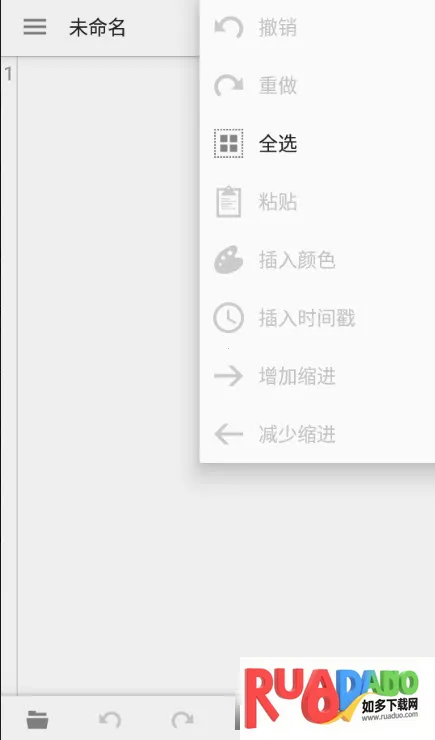
Task: Choose 重做 from the popup menu
Action: click(x=317, y=85)
